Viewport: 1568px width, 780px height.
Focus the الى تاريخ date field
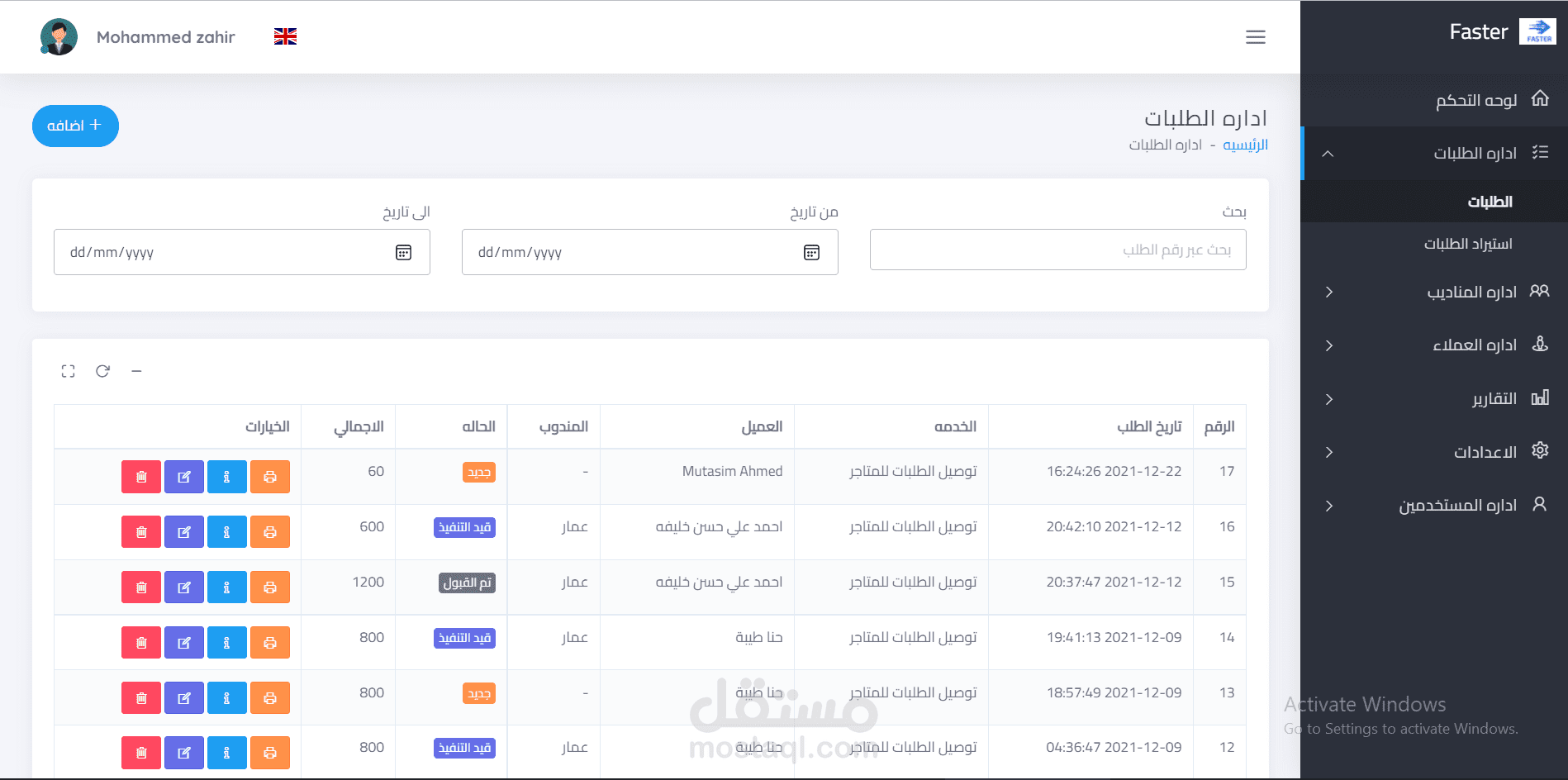coord(241,252)
